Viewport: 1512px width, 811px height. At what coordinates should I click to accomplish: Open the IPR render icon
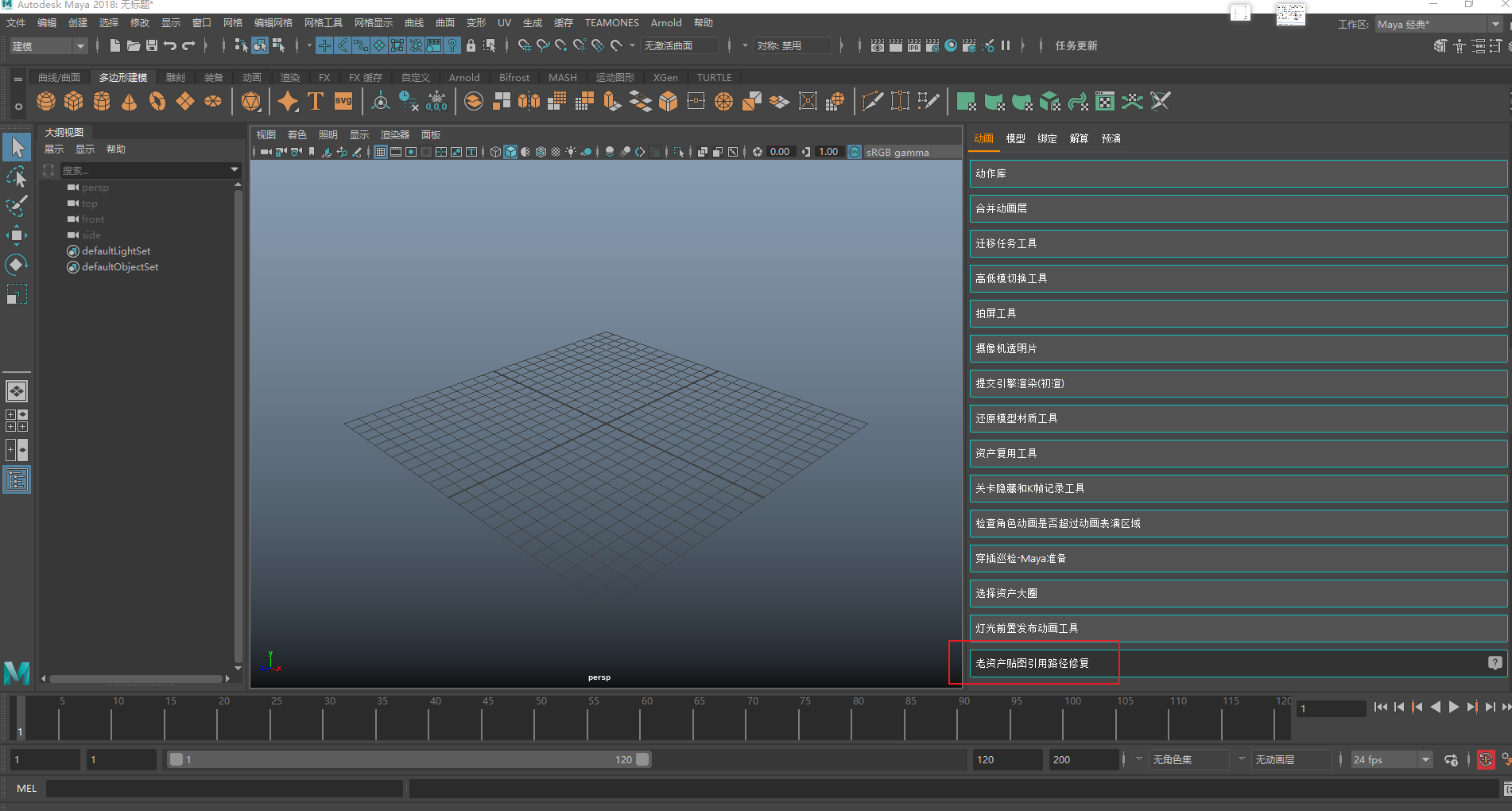[913, 46]
